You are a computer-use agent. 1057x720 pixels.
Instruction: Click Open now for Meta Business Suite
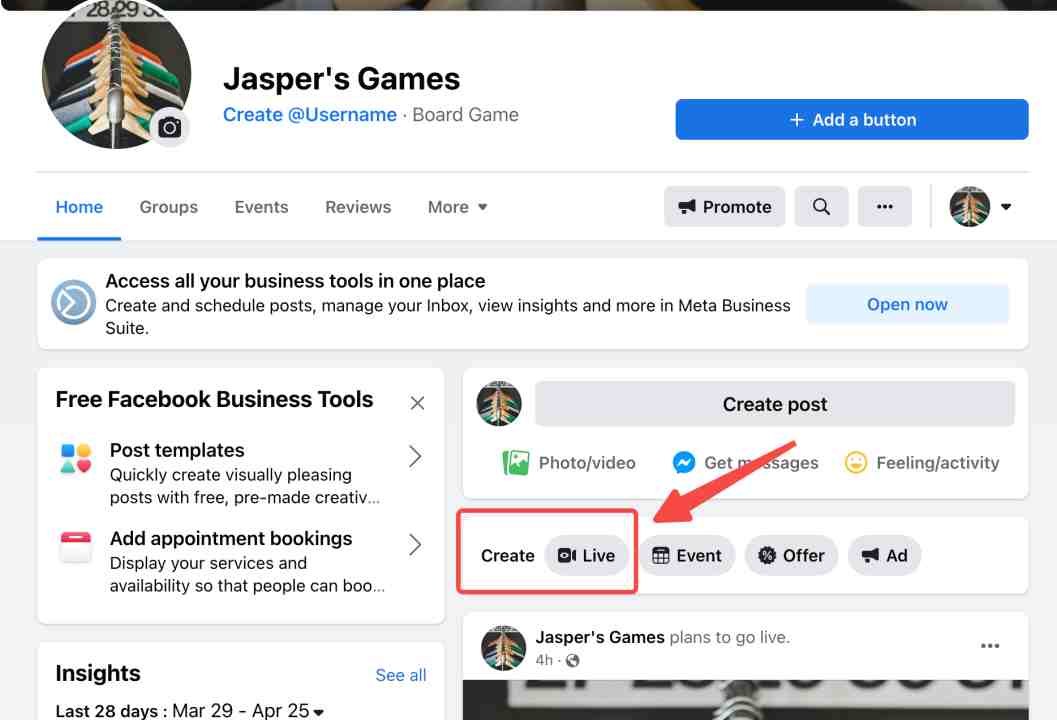(x=907, y=304)
